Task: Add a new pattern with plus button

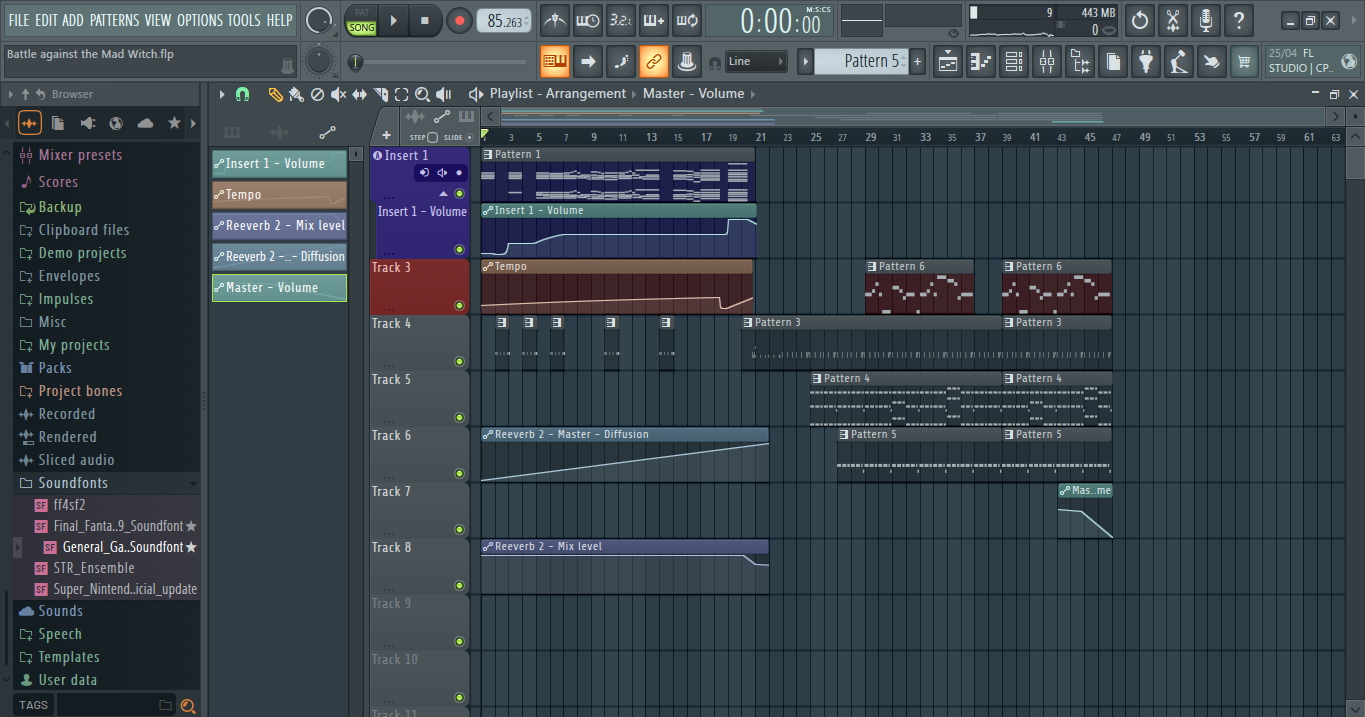Action: (x=918, y=61)
